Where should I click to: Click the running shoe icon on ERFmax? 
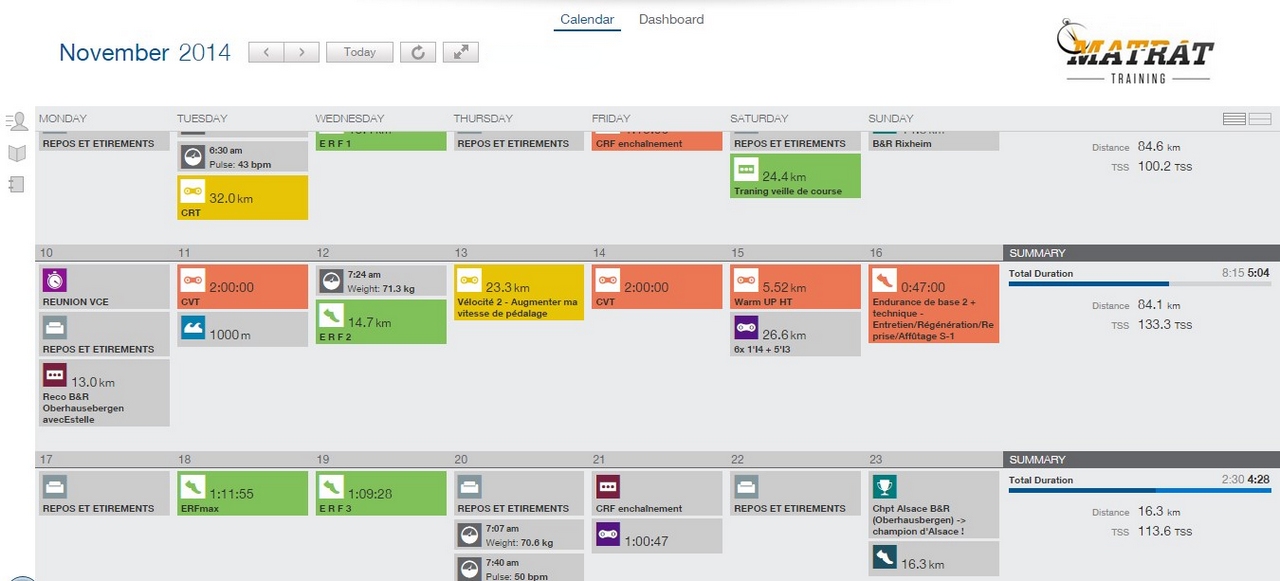click(192, 487)
